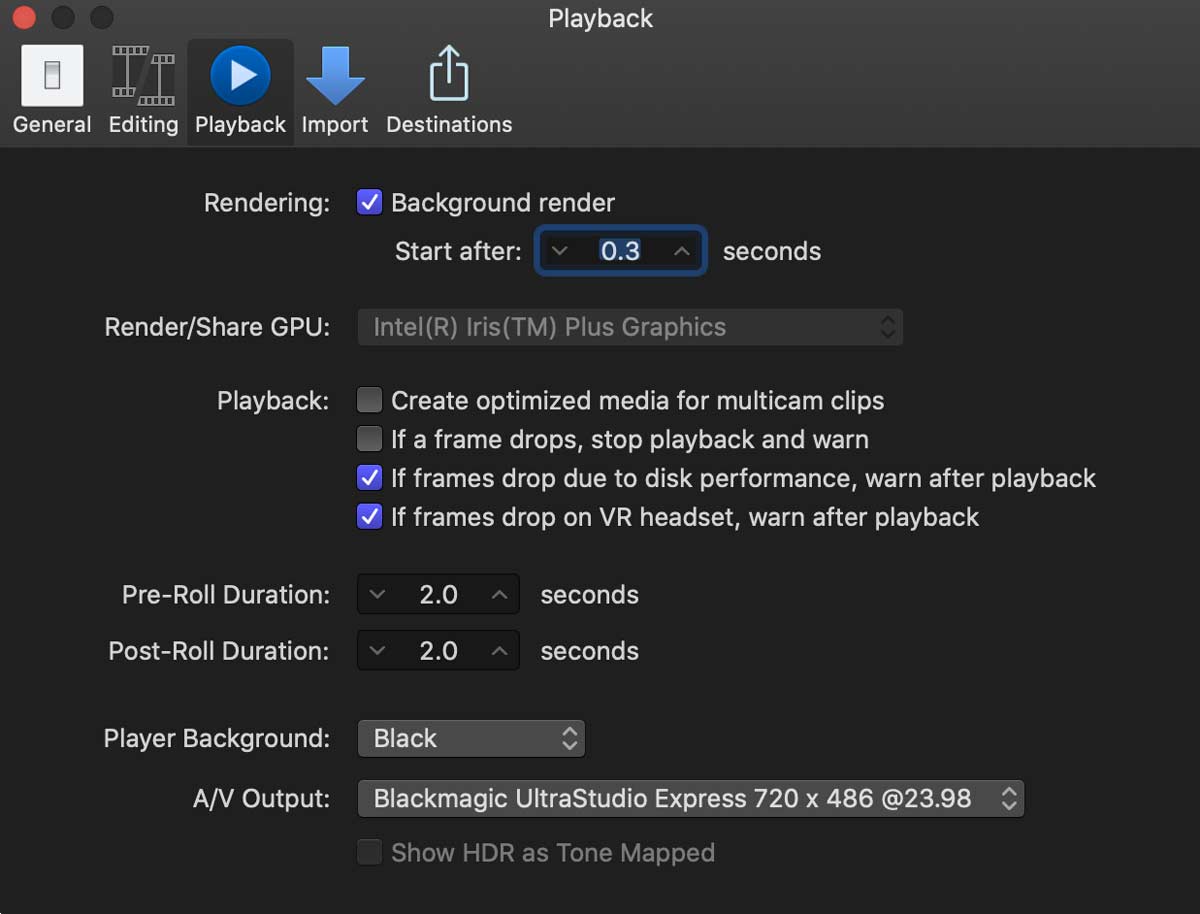Enable Create optimized media for multicam clips
Image resolution: width=1200 pixels, height=914 pixels.
point(370,401)
